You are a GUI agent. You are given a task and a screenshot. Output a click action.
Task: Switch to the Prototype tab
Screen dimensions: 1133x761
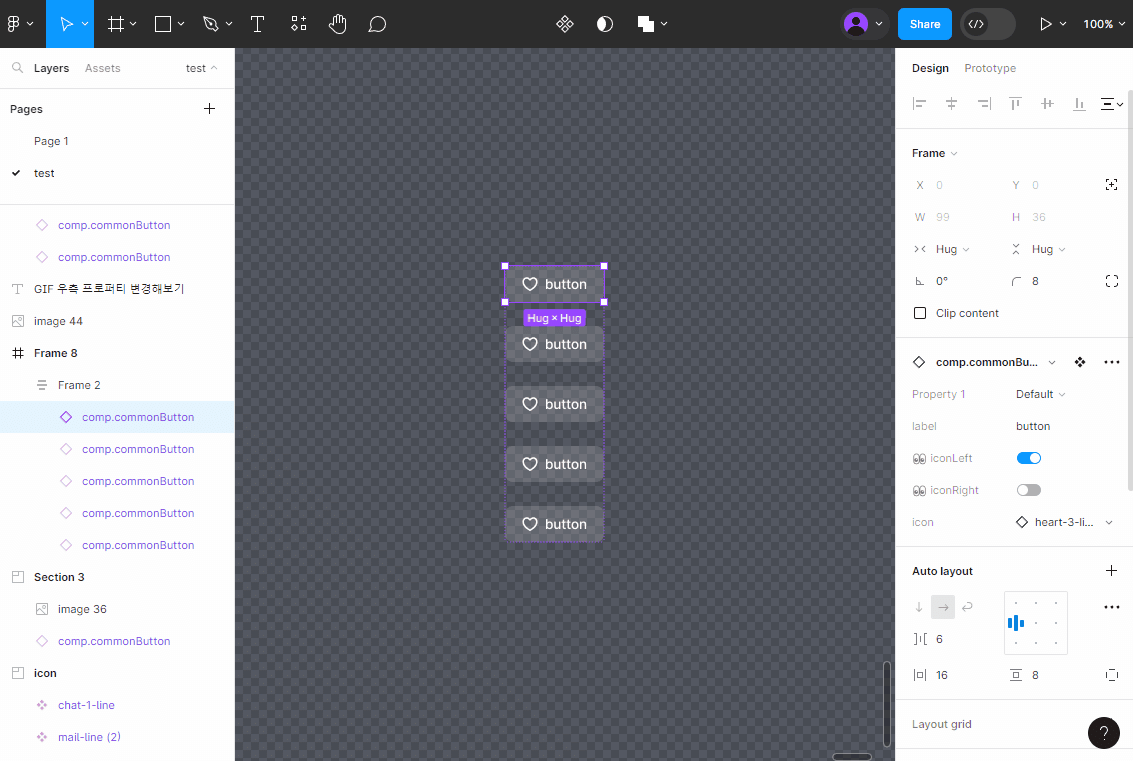pyautogui.click(x=990, y=68)
